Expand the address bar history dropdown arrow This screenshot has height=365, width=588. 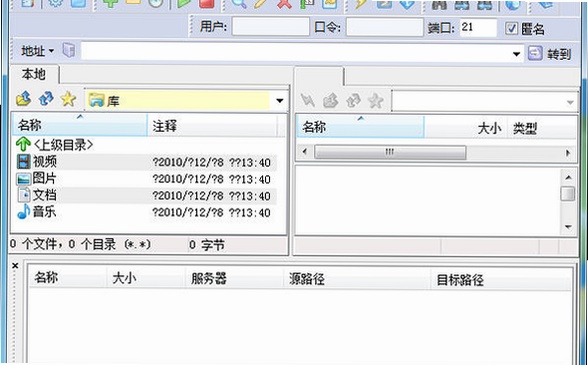(516, 54)
